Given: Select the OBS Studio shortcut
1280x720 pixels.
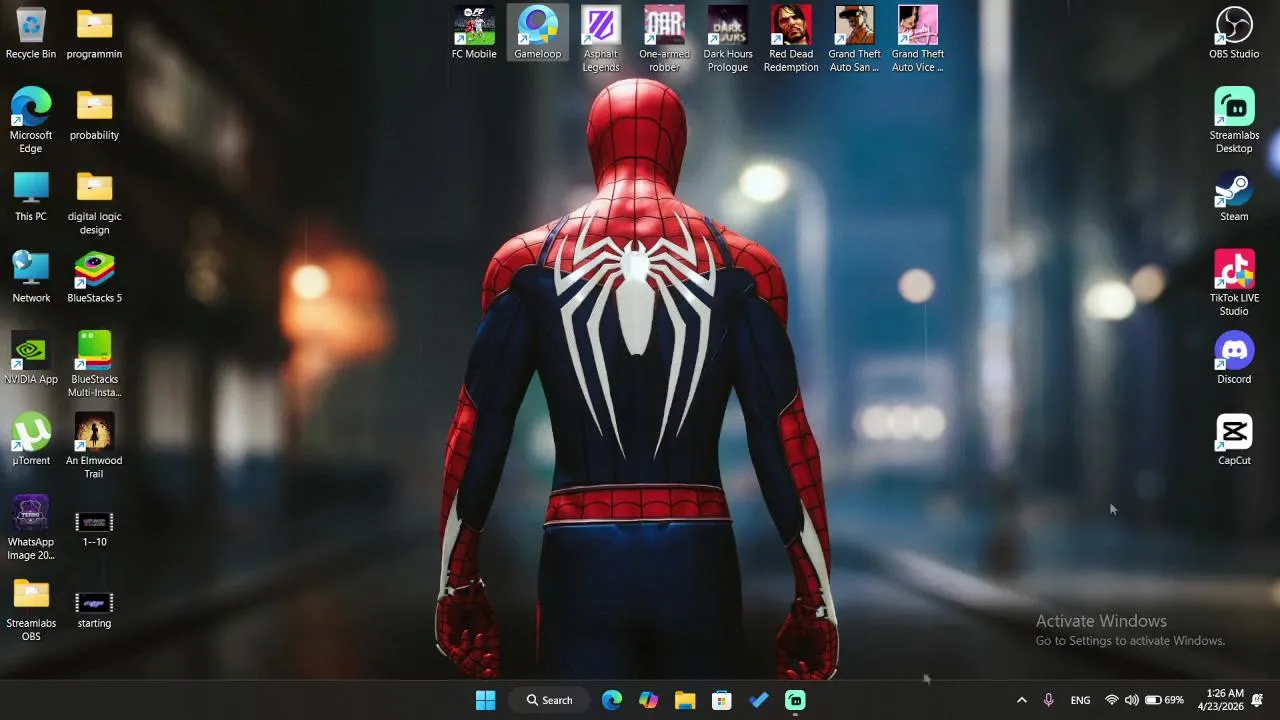Looking at the screenshot, I should pyautogui.click(x=1234, y=33).
